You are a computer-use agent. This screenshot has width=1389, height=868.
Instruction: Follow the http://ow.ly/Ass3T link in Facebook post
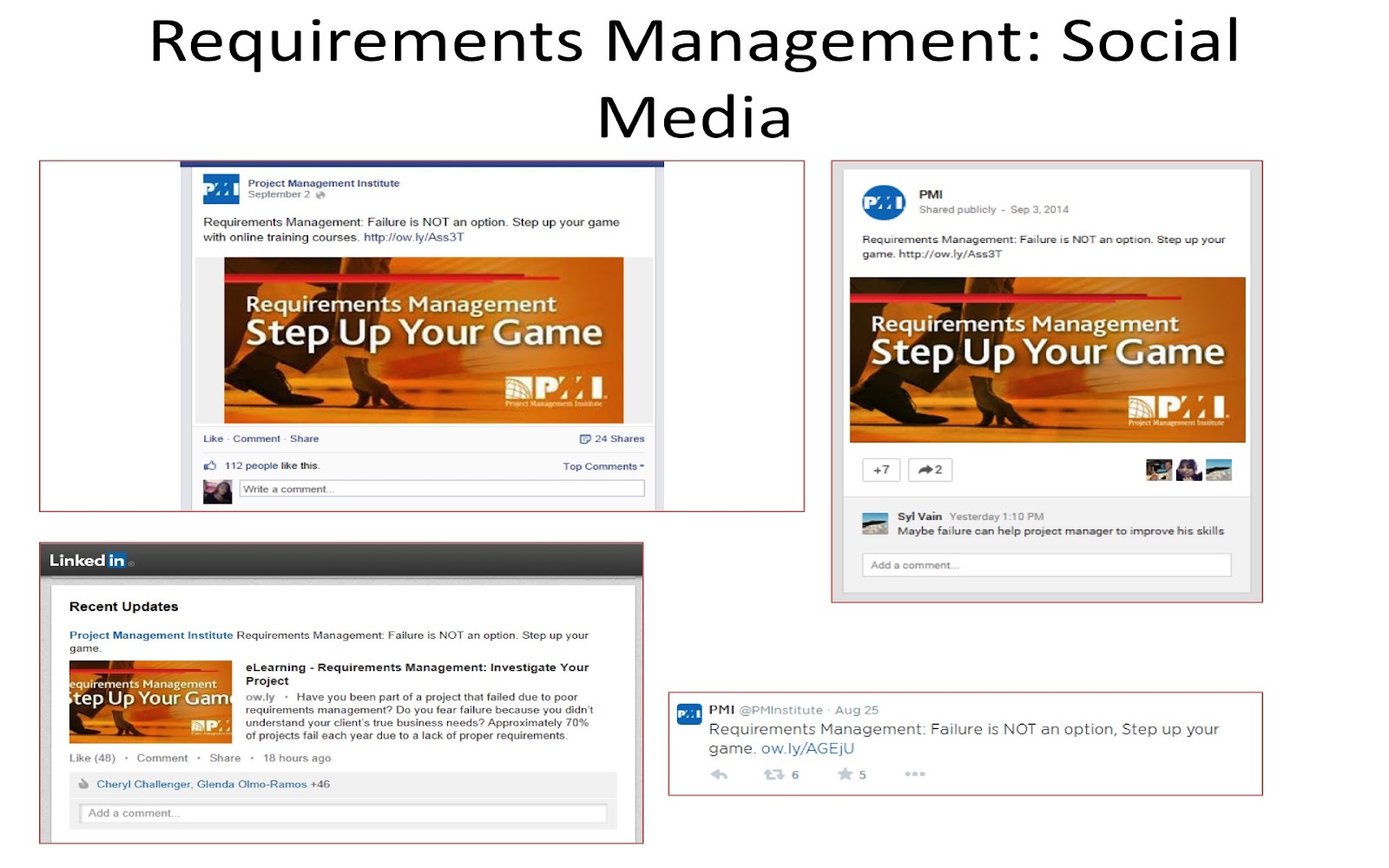[413, 237]
